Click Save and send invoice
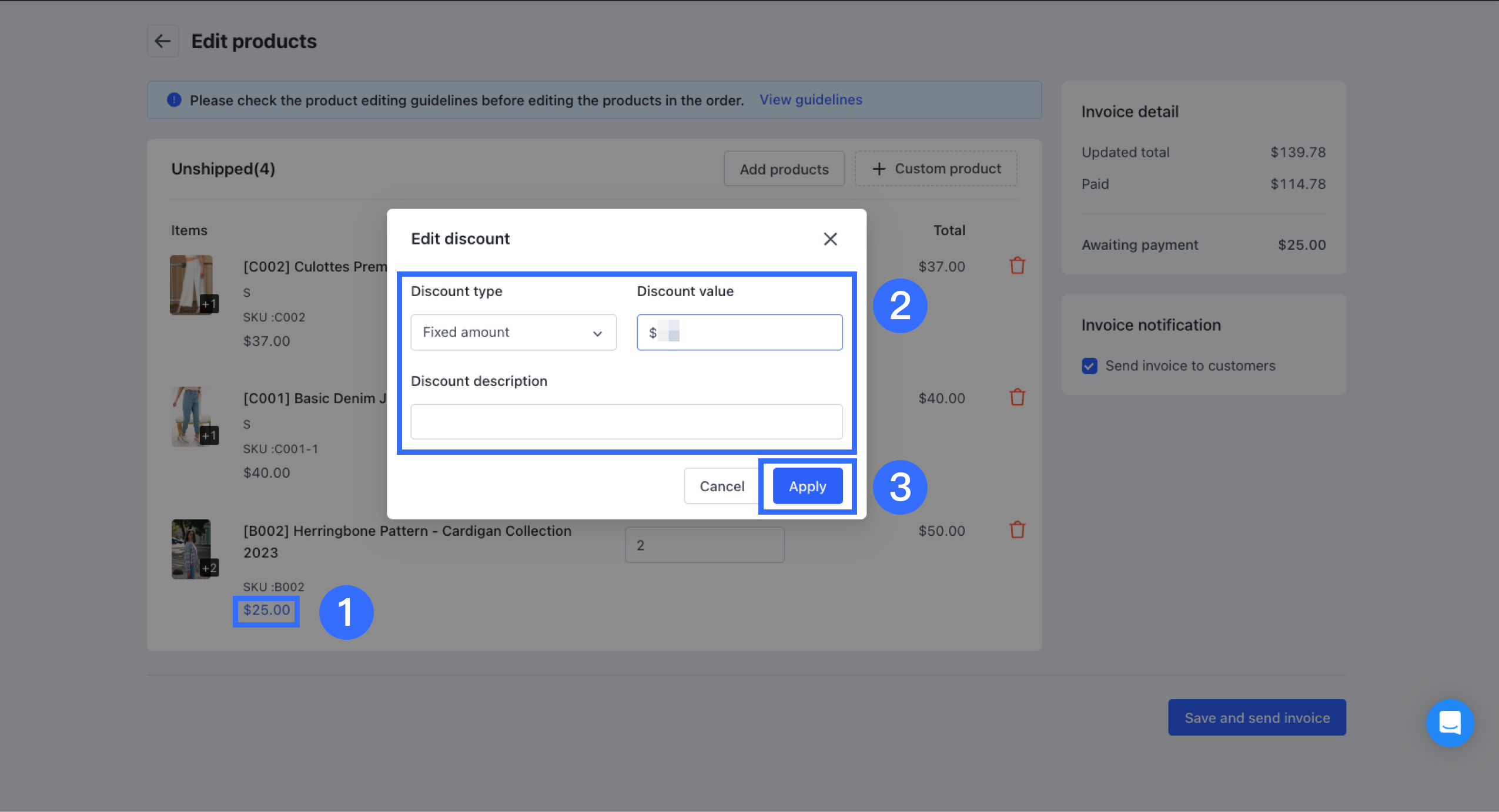The height and width of the screenshot is (812, 1499). pyautogui.click(x=1257, y=717)
